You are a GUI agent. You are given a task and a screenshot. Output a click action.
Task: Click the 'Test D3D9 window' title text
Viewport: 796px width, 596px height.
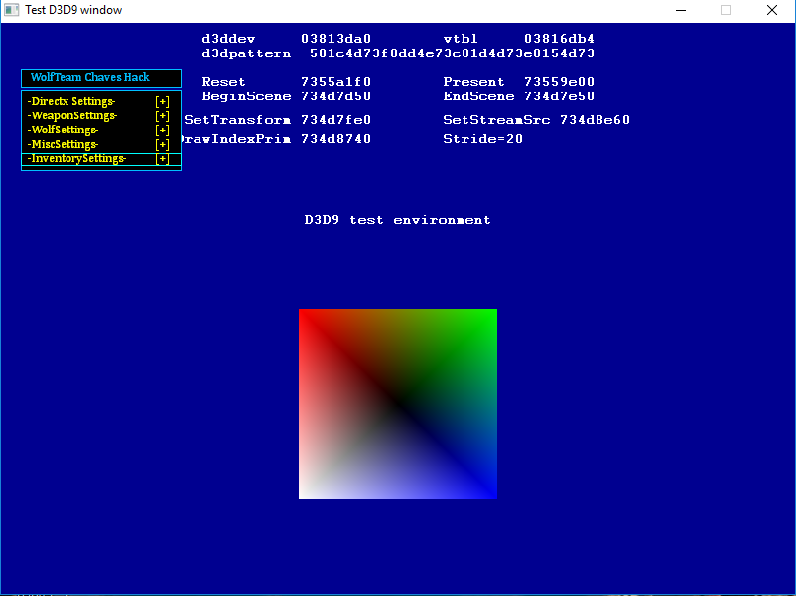(74, 10)
